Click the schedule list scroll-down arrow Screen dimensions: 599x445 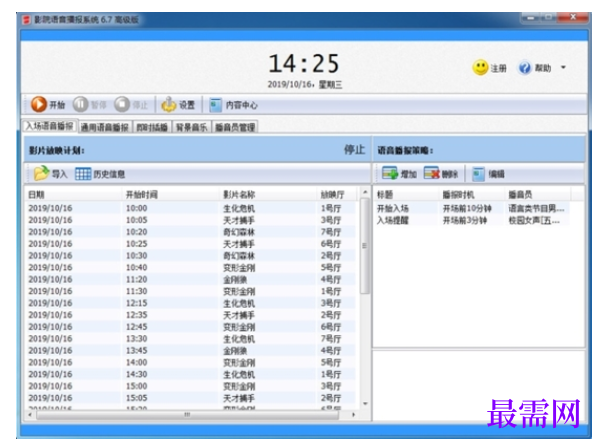coord(365,403)
